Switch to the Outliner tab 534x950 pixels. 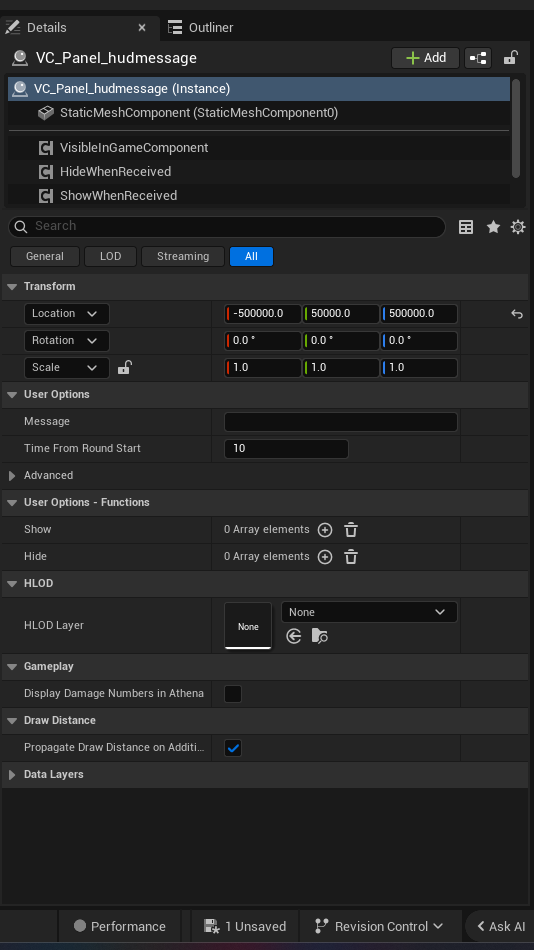(x=201, y=28)
